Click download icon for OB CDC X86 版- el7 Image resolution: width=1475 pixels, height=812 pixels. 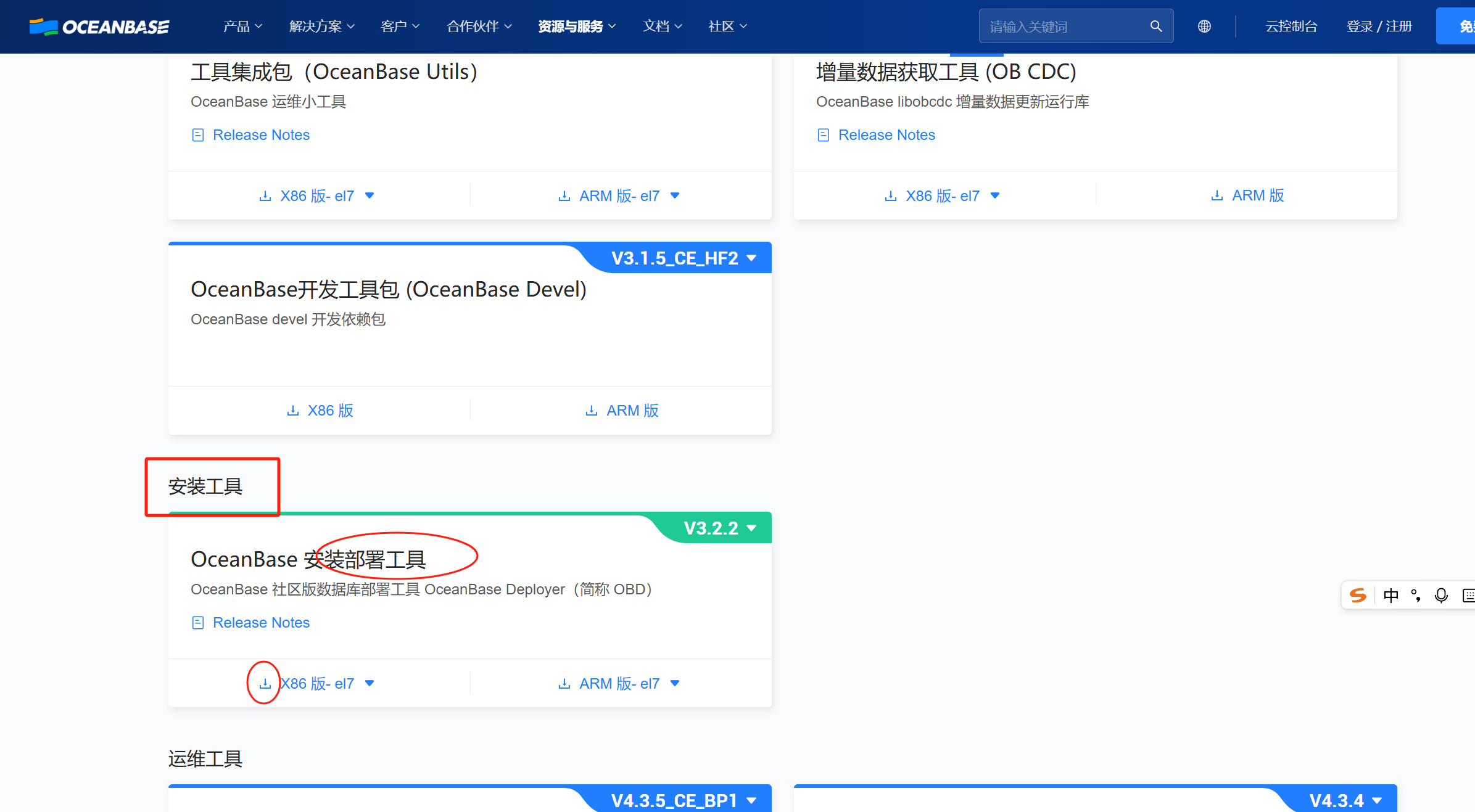(891, 196)
